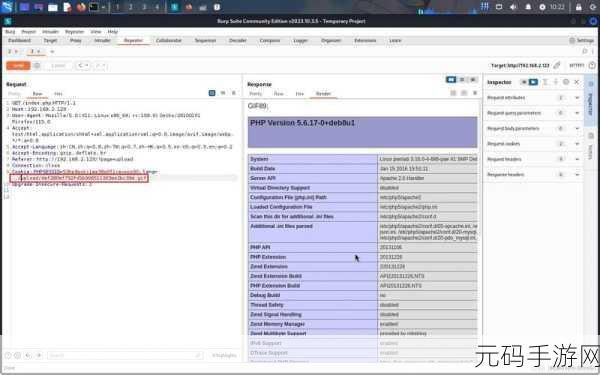Image resolution: width=600 pixels, height=375 pixels.
Task: Switch to the Proxy tab
Action: click(x=76, y=41)
